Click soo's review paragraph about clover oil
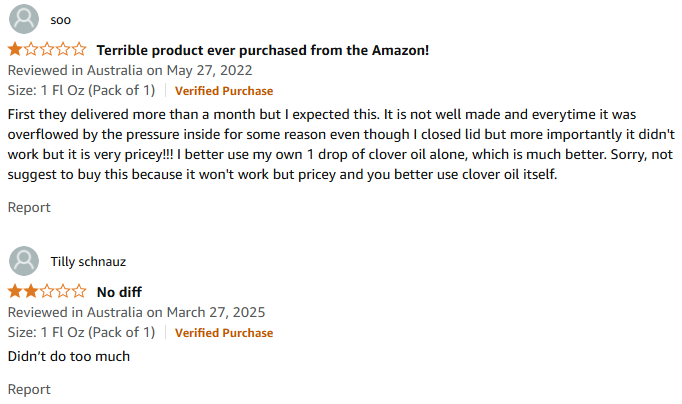 pyautogui.click(x=340, y=144)
